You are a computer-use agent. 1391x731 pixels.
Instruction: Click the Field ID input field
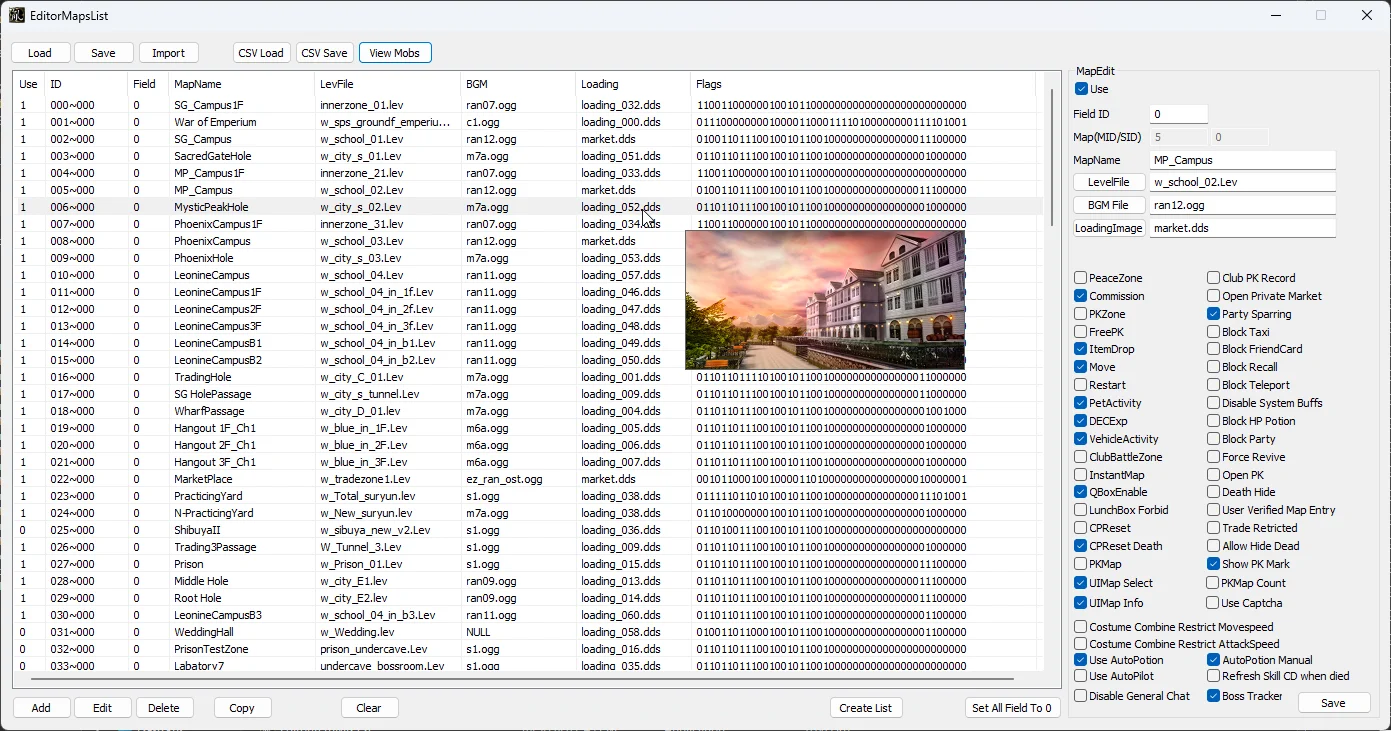(x=1178, y=114)
